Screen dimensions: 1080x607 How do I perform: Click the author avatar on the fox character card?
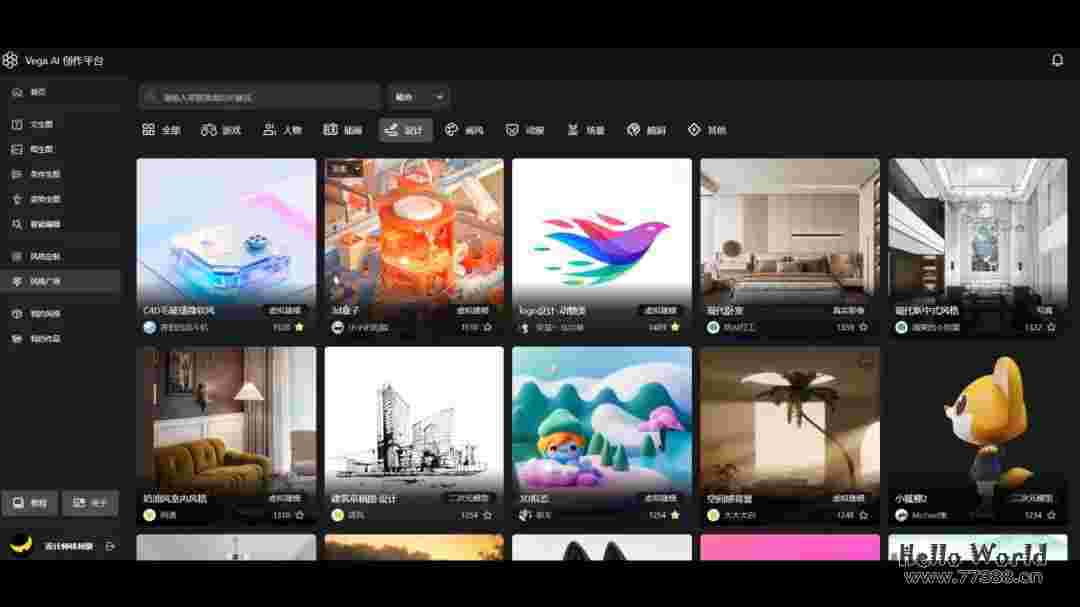point(902,515)
